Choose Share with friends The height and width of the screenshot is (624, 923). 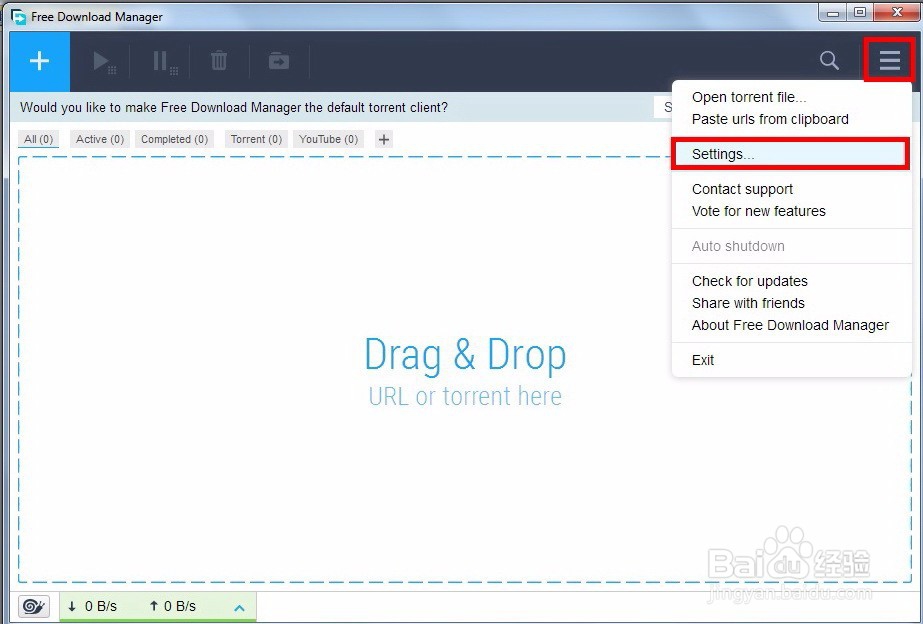pyautogui.click(x=791, y=303)
